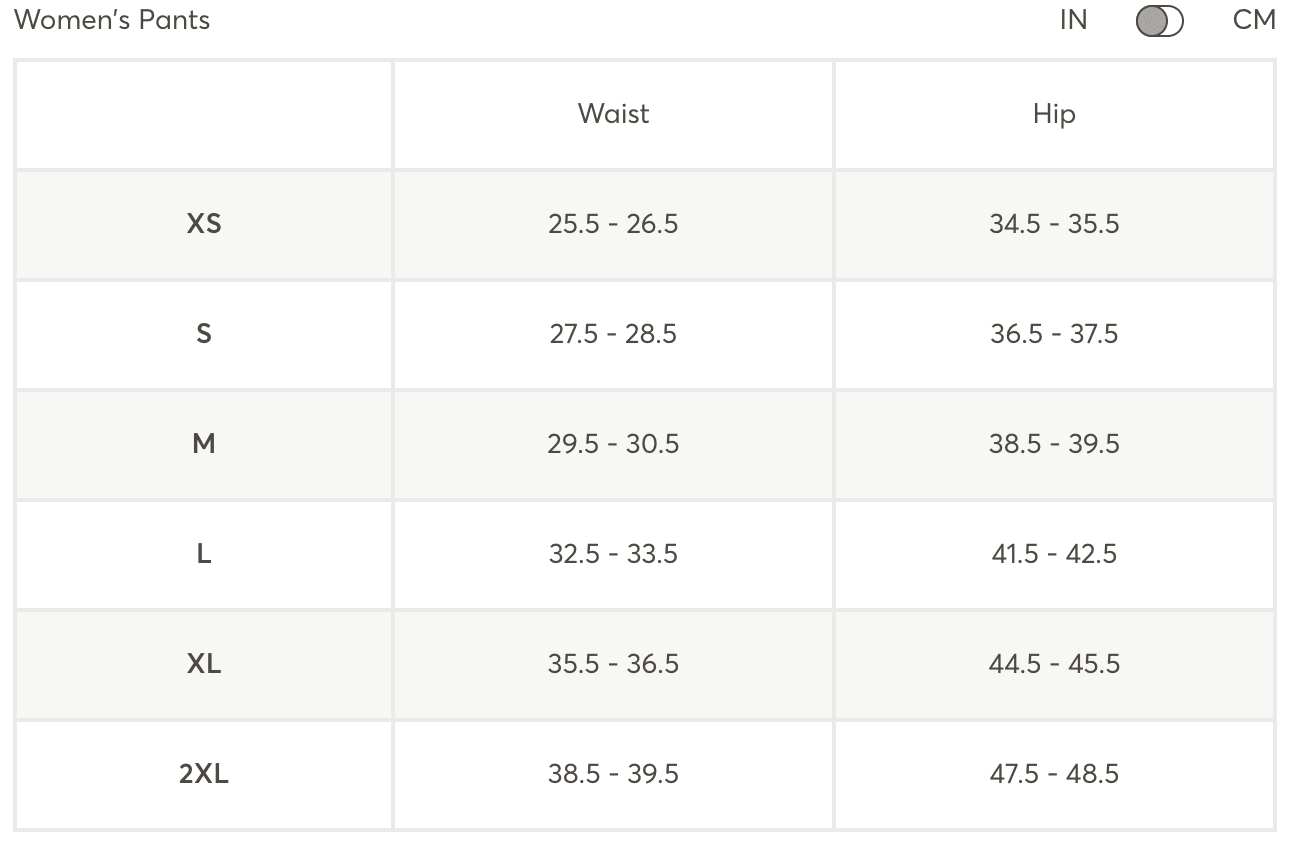The height and width of the screenshot is (850, 1310).
Task: Click the XS waist value 25.5 - 26.5
Action: point(613,224)
